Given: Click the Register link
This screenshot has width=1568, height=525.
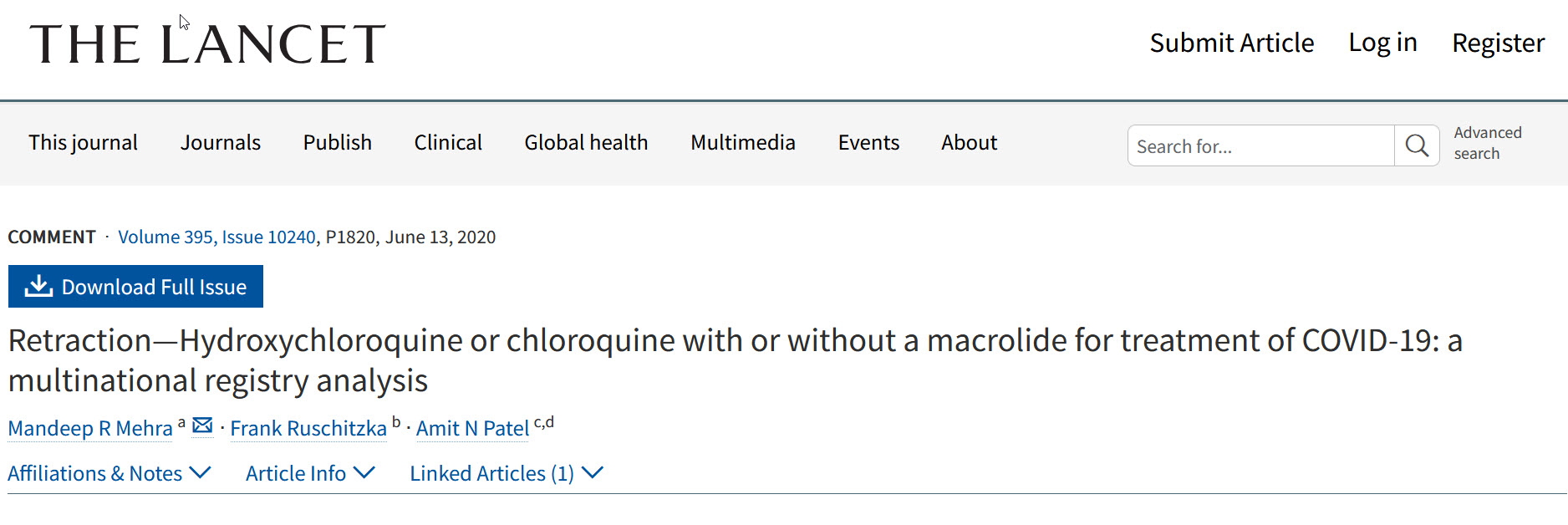Looking at the screenshot, I should 1498,43.
